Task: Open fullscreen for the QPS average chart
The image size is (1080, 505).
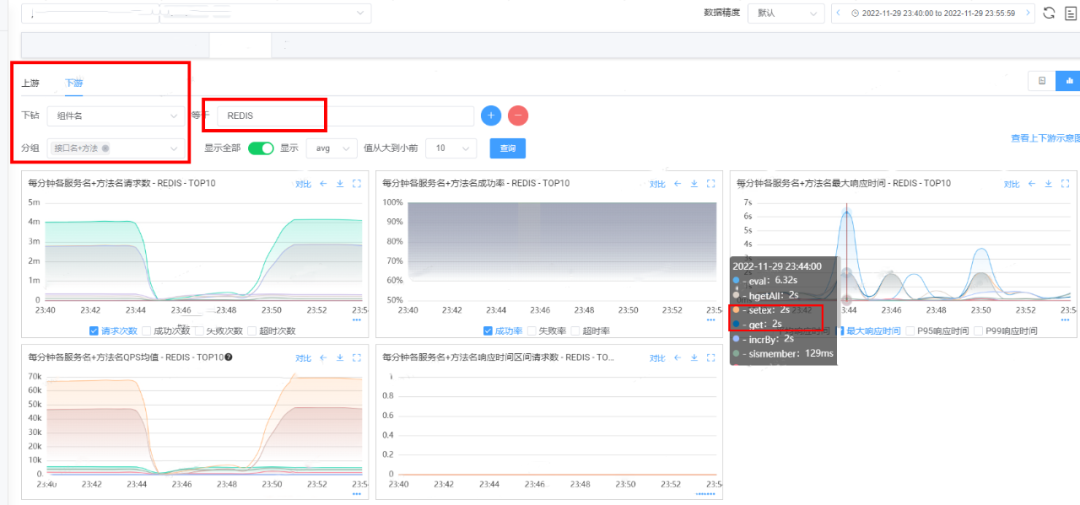Action: tap(356, 357)
